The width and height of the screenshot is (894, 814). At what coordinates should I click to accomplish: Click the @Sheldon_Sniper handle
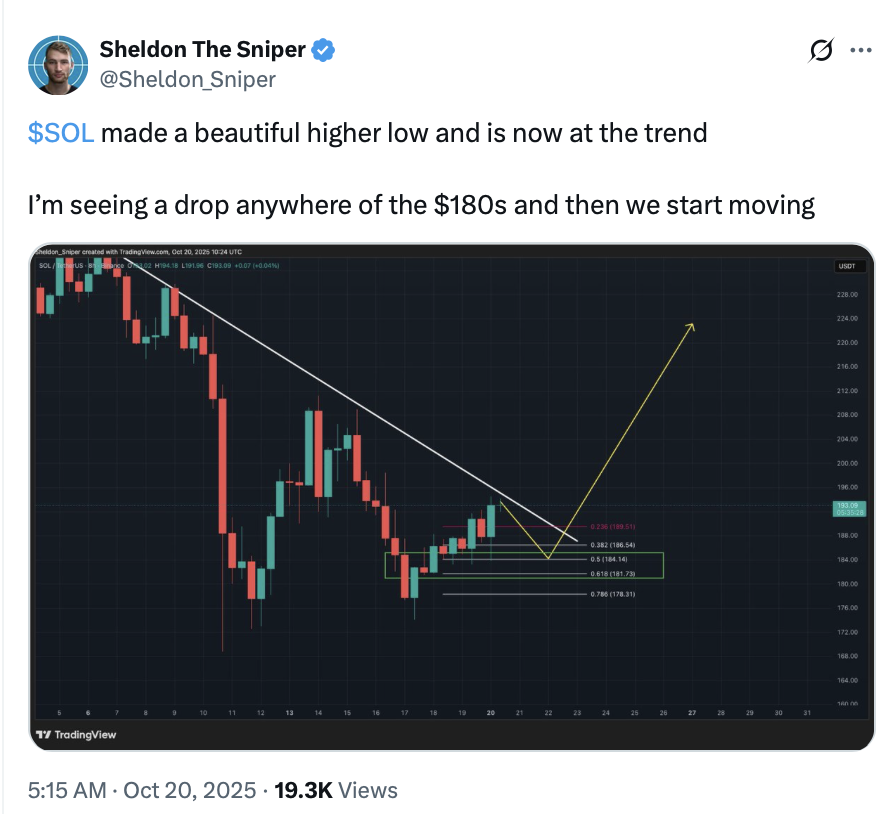click(x=186, y=78)
